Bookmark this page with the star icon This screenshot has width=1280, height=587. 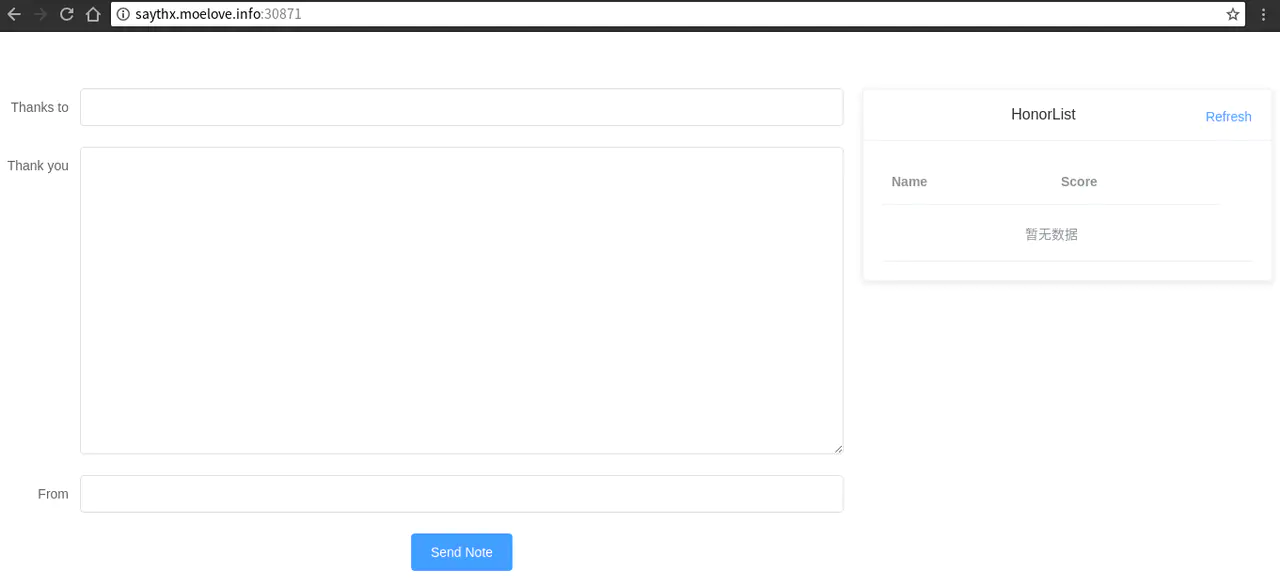(x=1233, y=14)
